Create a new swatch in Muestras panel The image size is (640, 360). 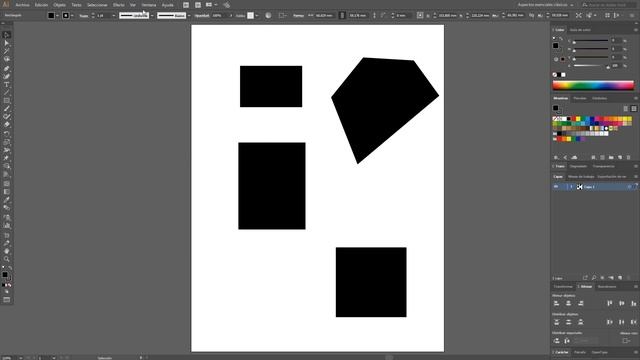pos(620,158)
